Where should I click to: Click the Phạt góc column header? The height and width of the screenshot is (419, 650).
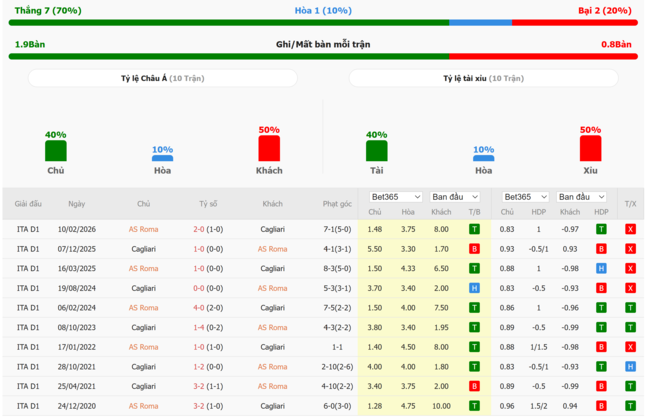tap(337, 204)
